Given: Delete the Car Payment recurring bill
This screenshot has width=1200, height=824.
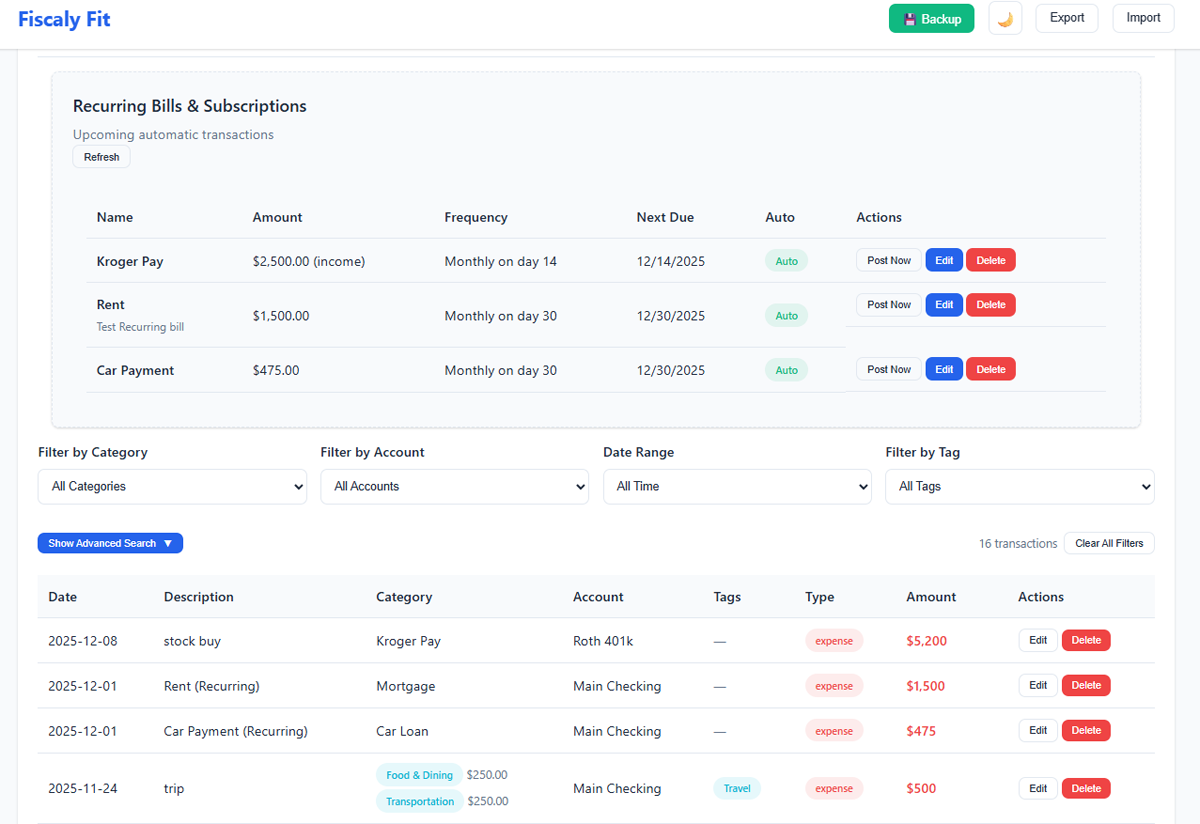Looking at the screenshot, I should click(x=990, y=368).
